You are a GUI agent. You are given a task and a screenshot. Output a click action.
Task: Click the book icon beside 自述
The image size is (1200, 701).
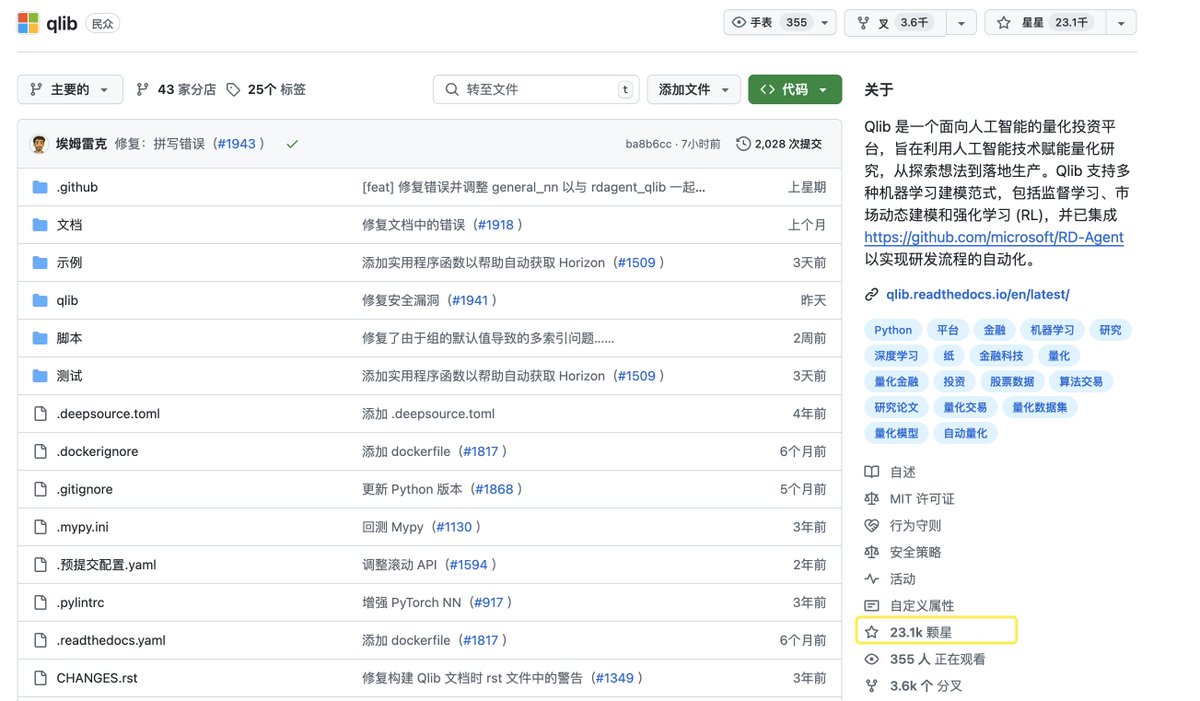pos(872,472)
